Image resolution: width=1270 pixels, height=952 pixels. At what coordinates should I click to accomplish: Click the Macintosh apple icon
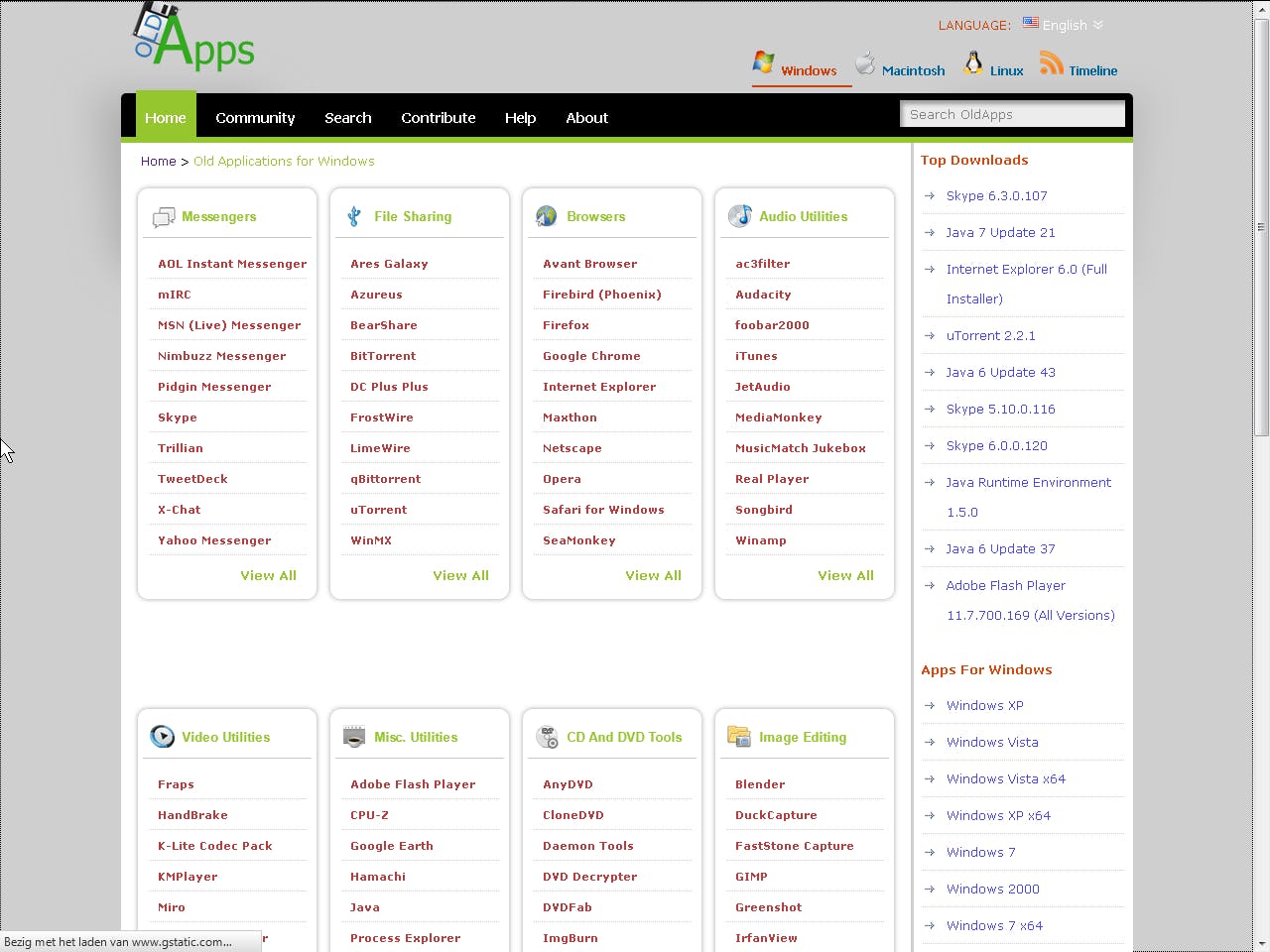tap(865, 62)
